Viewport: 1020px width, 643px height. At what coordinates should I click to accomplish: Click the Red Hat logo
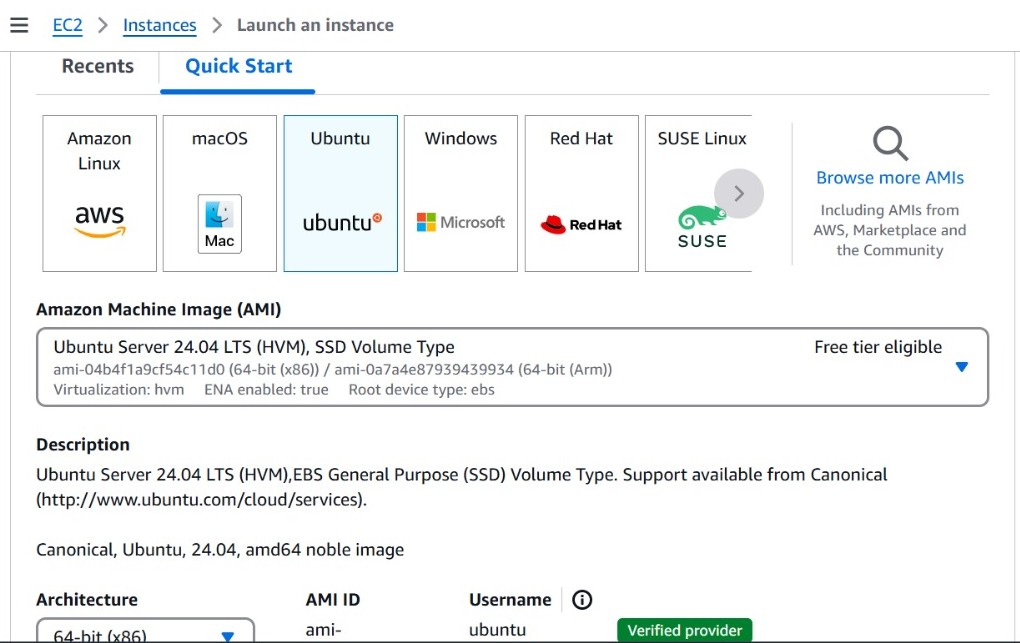tap(581, 225)
